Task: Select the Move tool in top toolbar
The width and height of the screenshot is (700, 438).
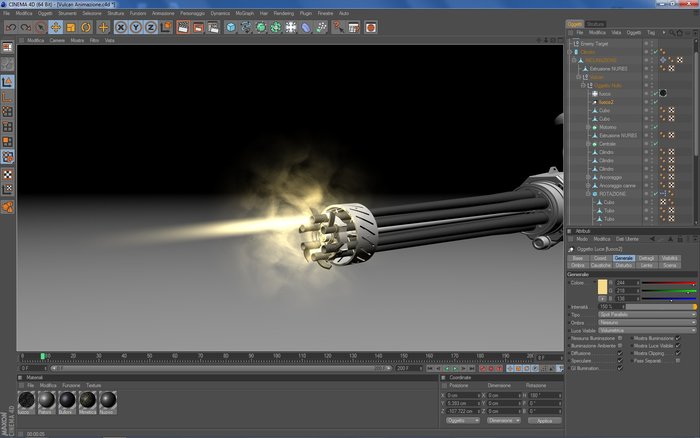Action: pyautogui.click(x=56, y=28)
